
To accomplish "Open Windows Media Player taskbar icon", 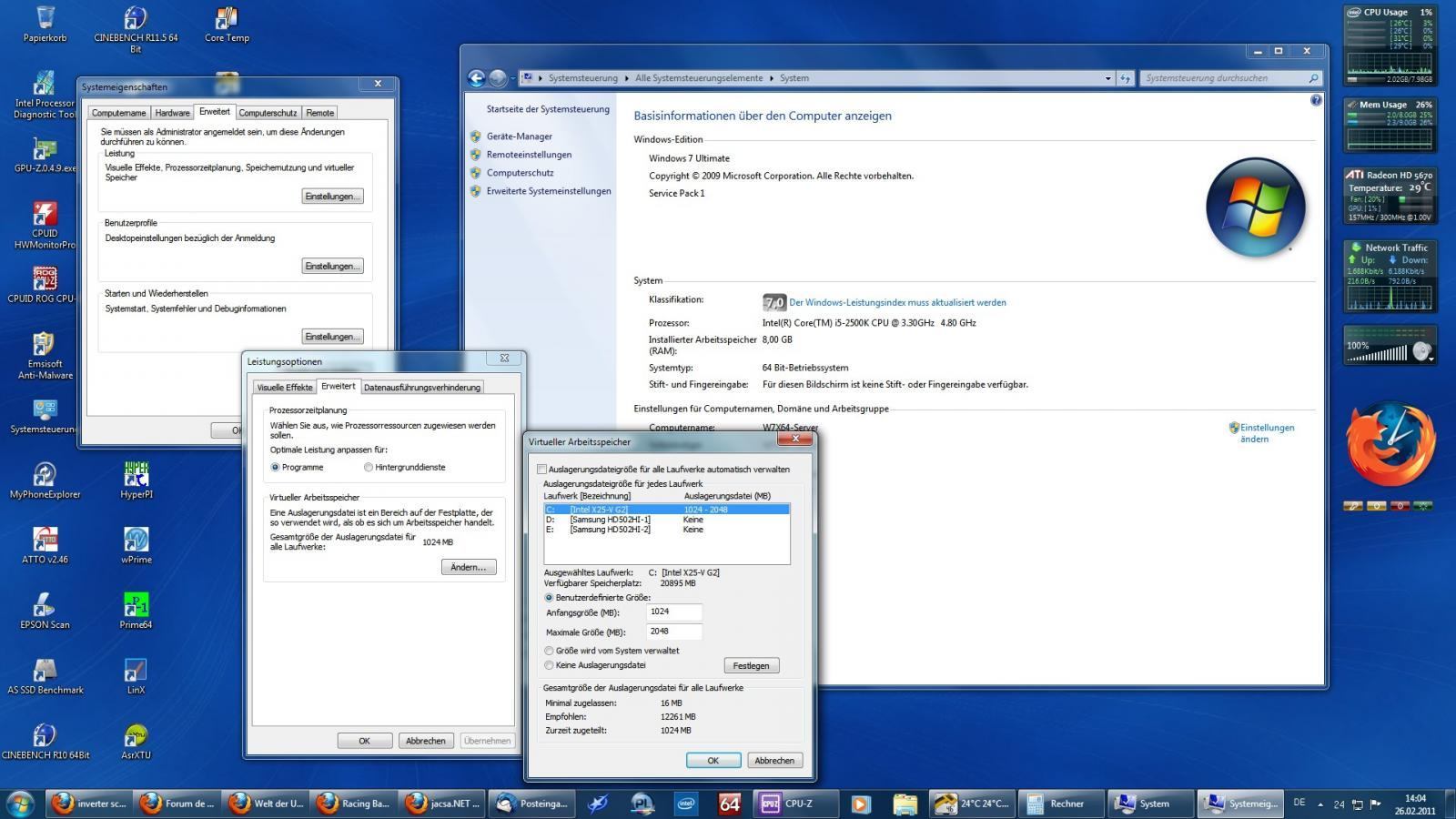I will click(860, 804).
